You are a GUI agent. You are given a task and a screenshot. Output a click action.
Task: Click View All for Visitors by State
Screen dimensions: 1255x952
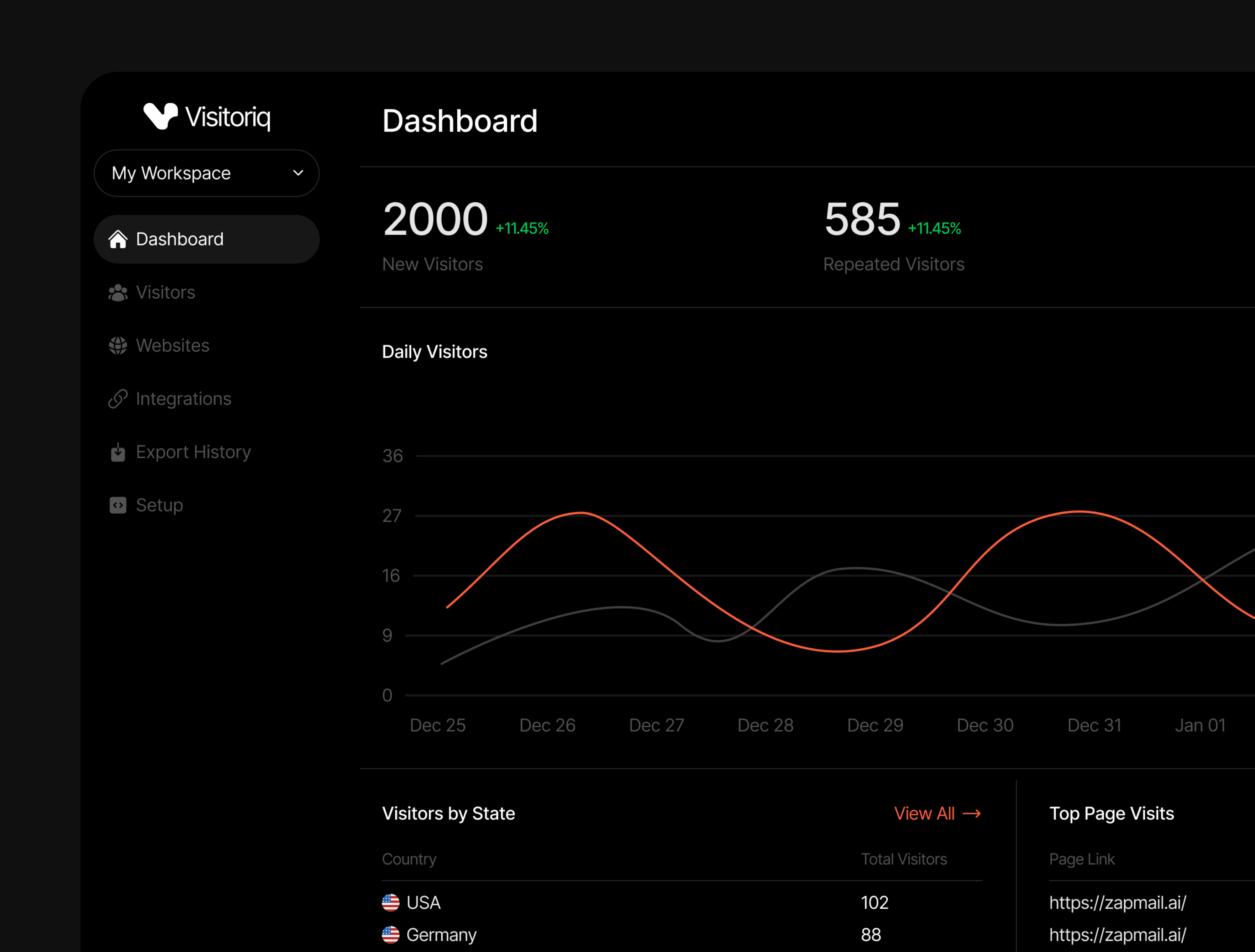[x=925, y=814]
